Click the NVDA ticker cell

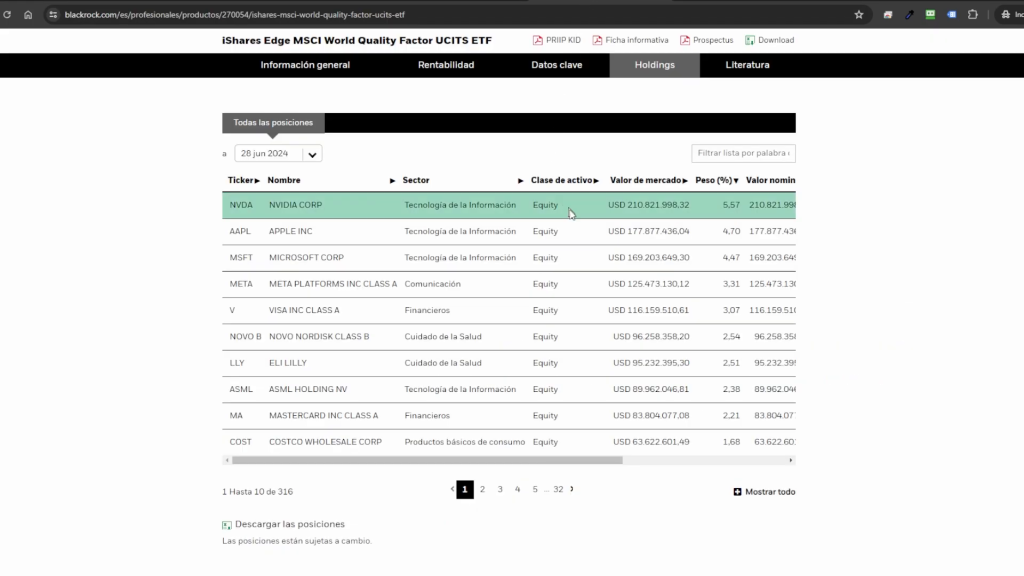[x=241, y=205]
